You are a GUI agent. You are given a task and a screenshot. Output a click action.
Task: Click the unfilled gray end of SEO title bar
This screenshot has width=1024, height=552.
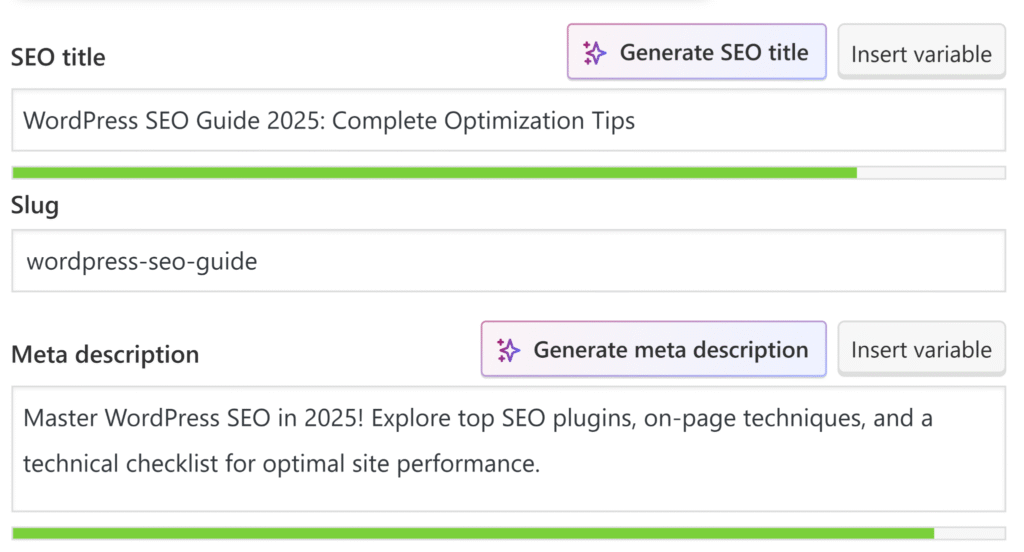[931, 172]
